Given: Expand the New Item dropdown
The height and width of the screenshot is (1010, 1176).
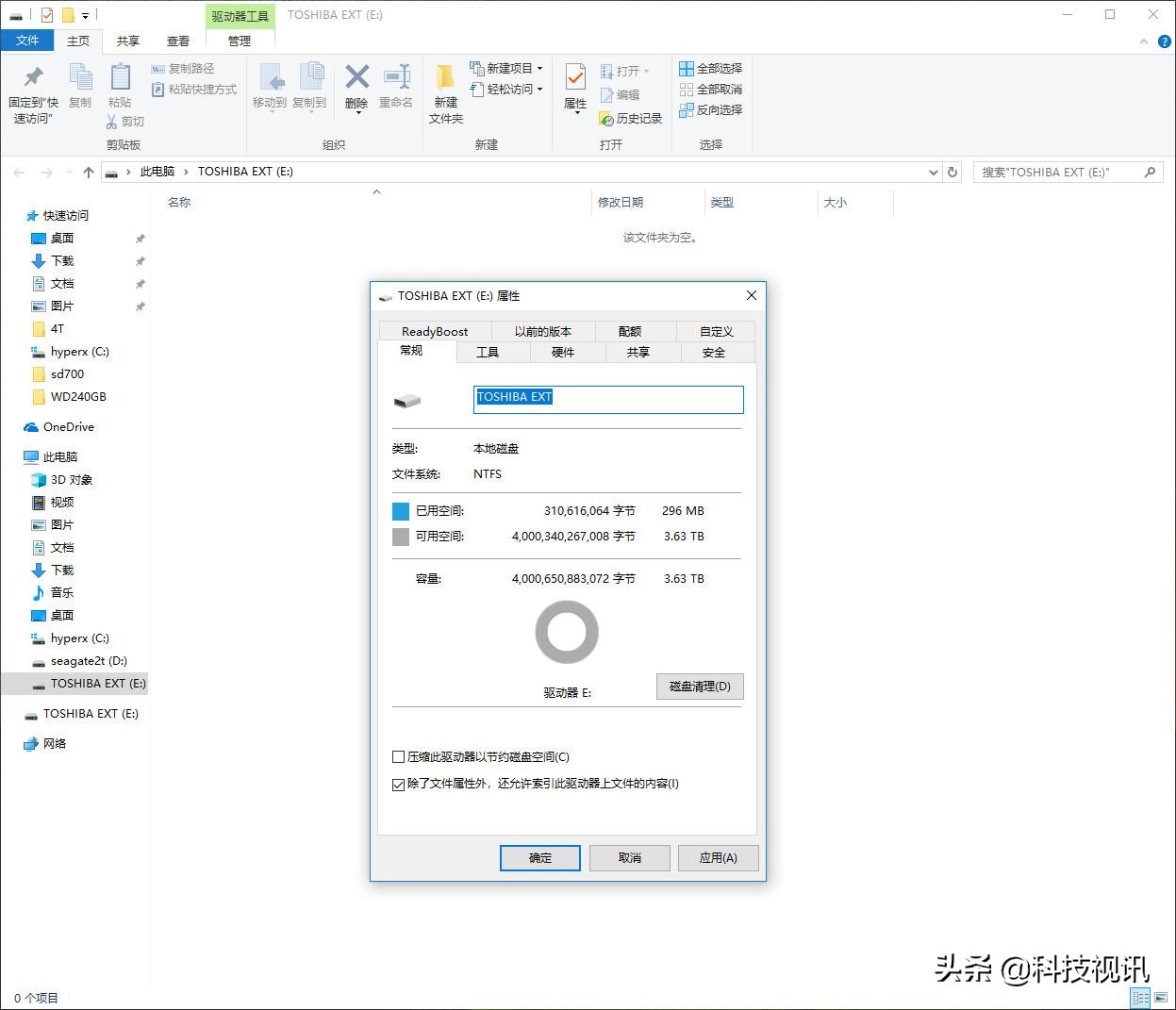Looking at the screenshot, I should (539, 69).
